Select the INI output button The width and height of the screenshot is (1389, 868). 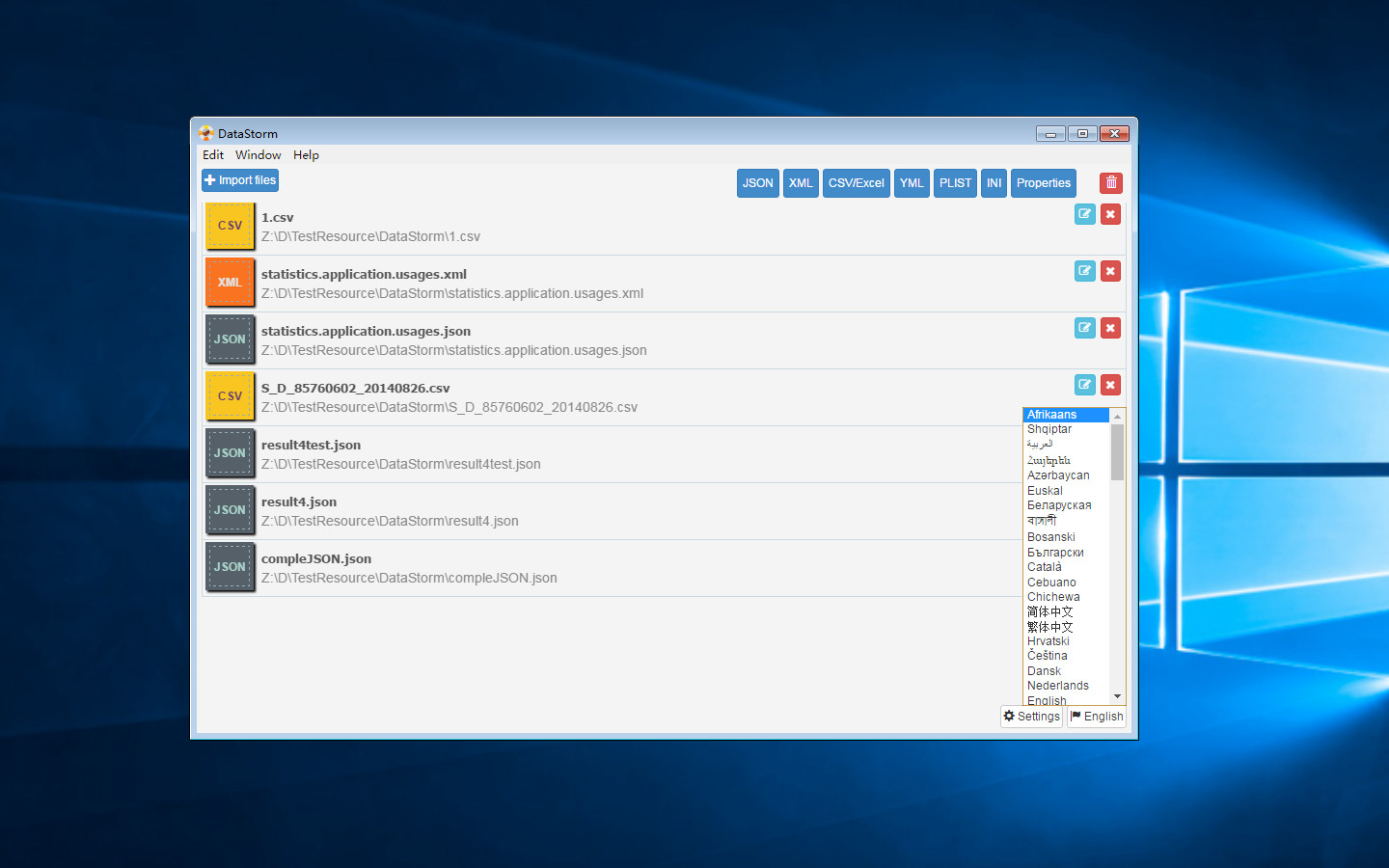tap(994, 183)
